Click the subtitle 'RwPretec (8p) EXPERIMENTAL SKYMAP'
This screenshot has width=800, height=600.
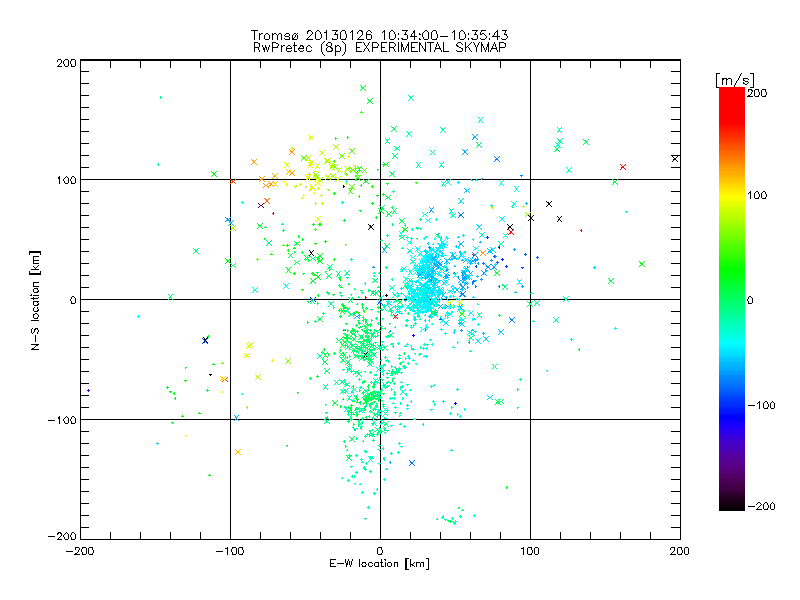pyautogui.click(x=380, y=47)
